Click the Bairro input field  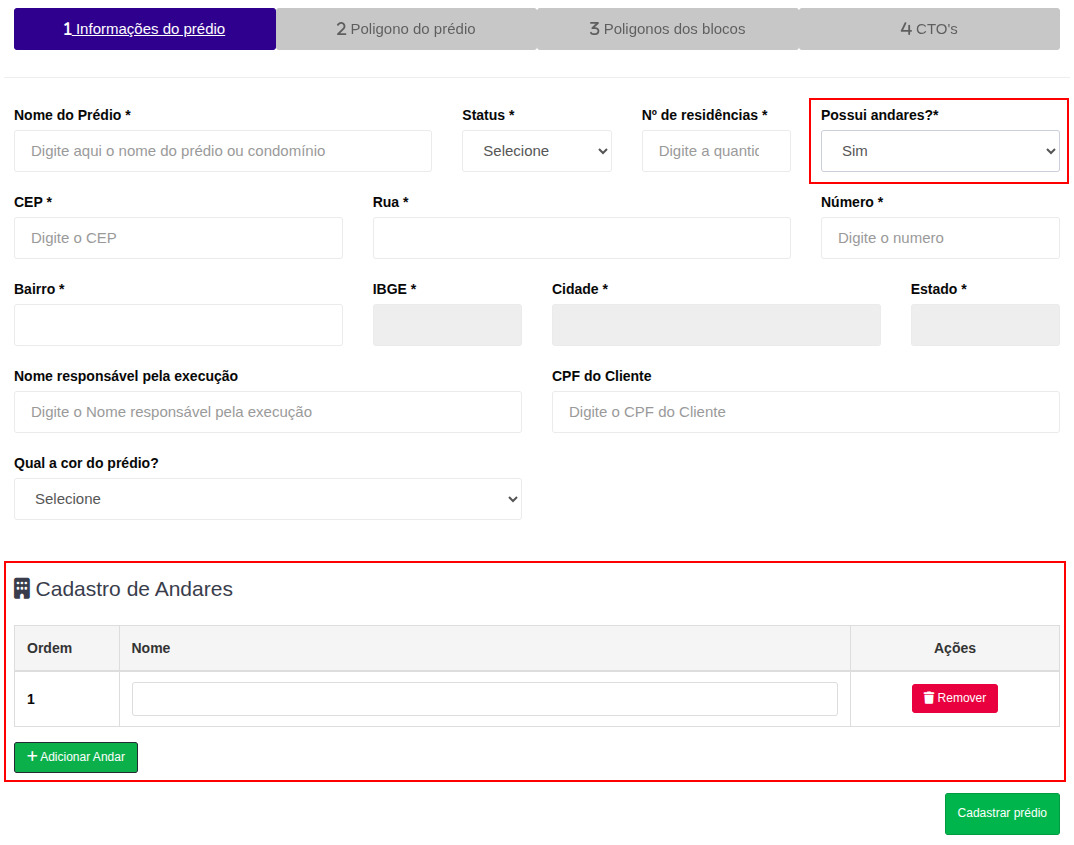pos(178,325)
